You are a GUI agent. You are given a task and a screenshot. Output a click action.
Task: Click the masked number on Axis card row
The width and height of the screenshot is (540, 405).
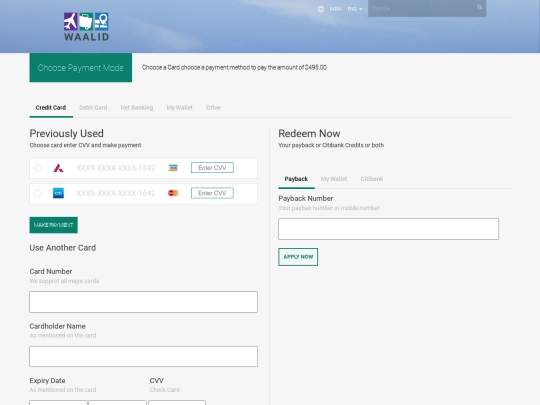point(116,168)
